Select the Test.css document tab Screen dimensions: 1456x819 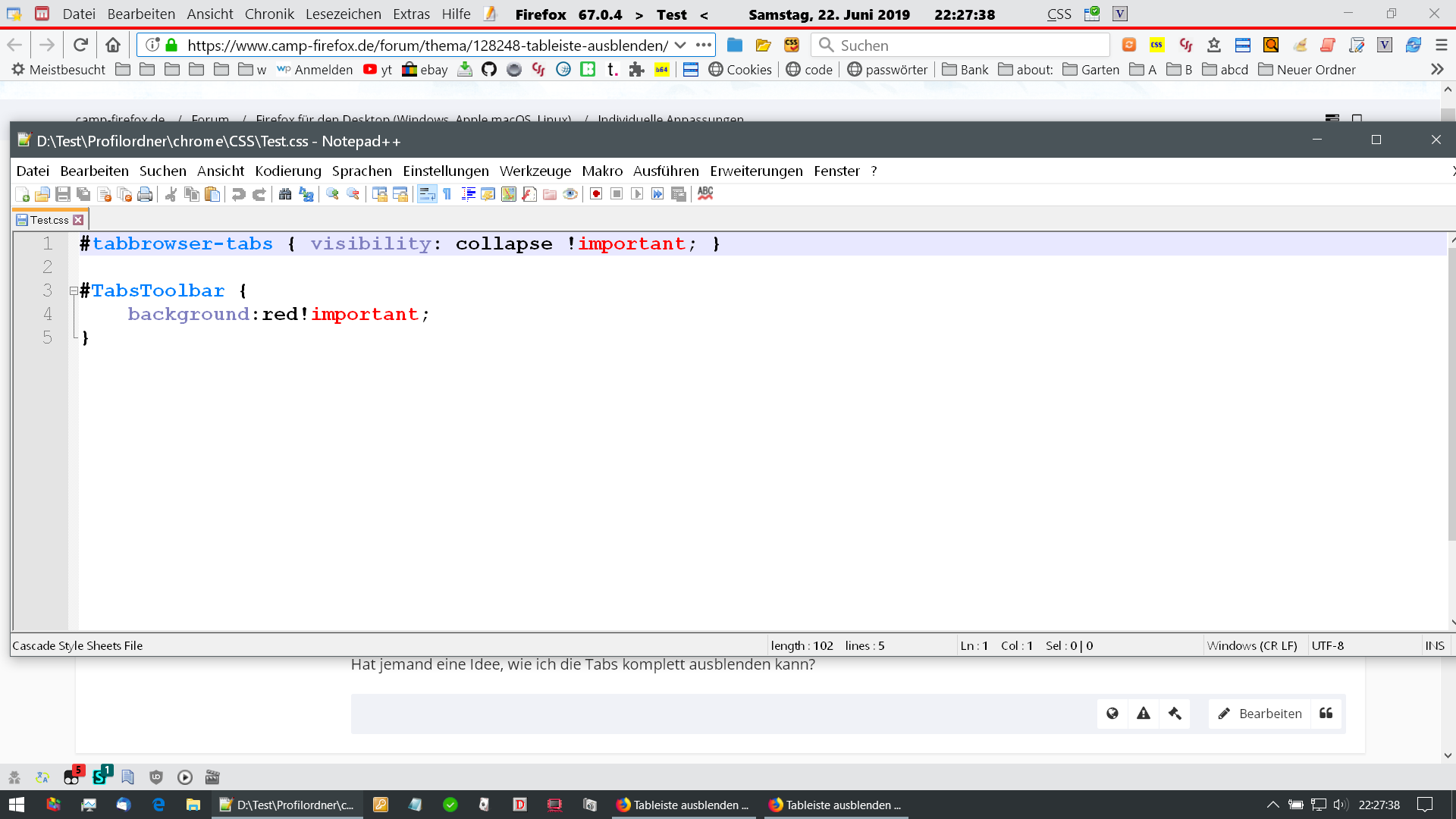pyautogui.click(x=49, y=220)
